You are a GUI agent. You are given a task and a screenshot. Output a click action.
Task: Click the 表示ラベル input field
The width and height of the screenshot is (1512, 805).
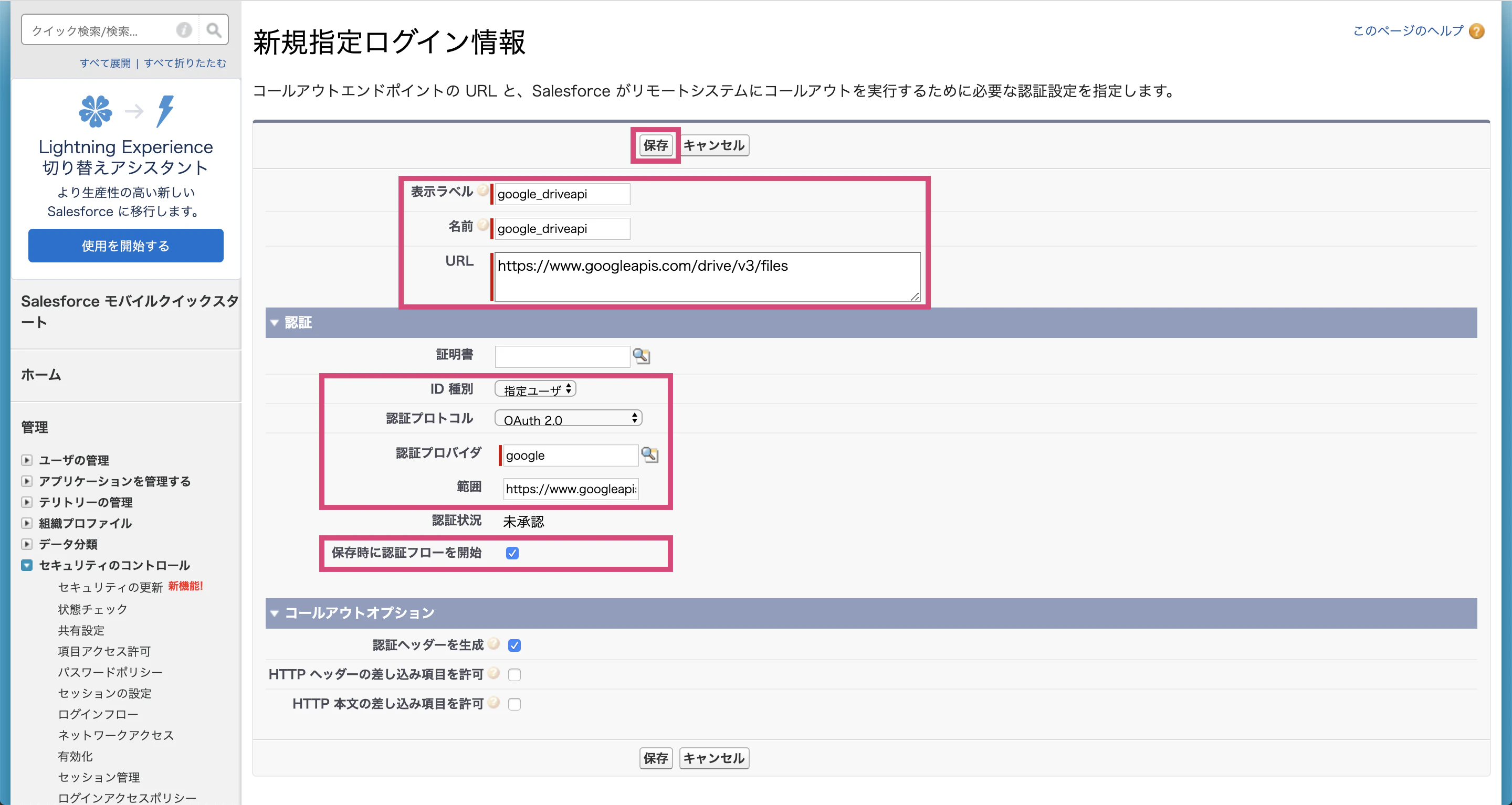click(562, 194)
